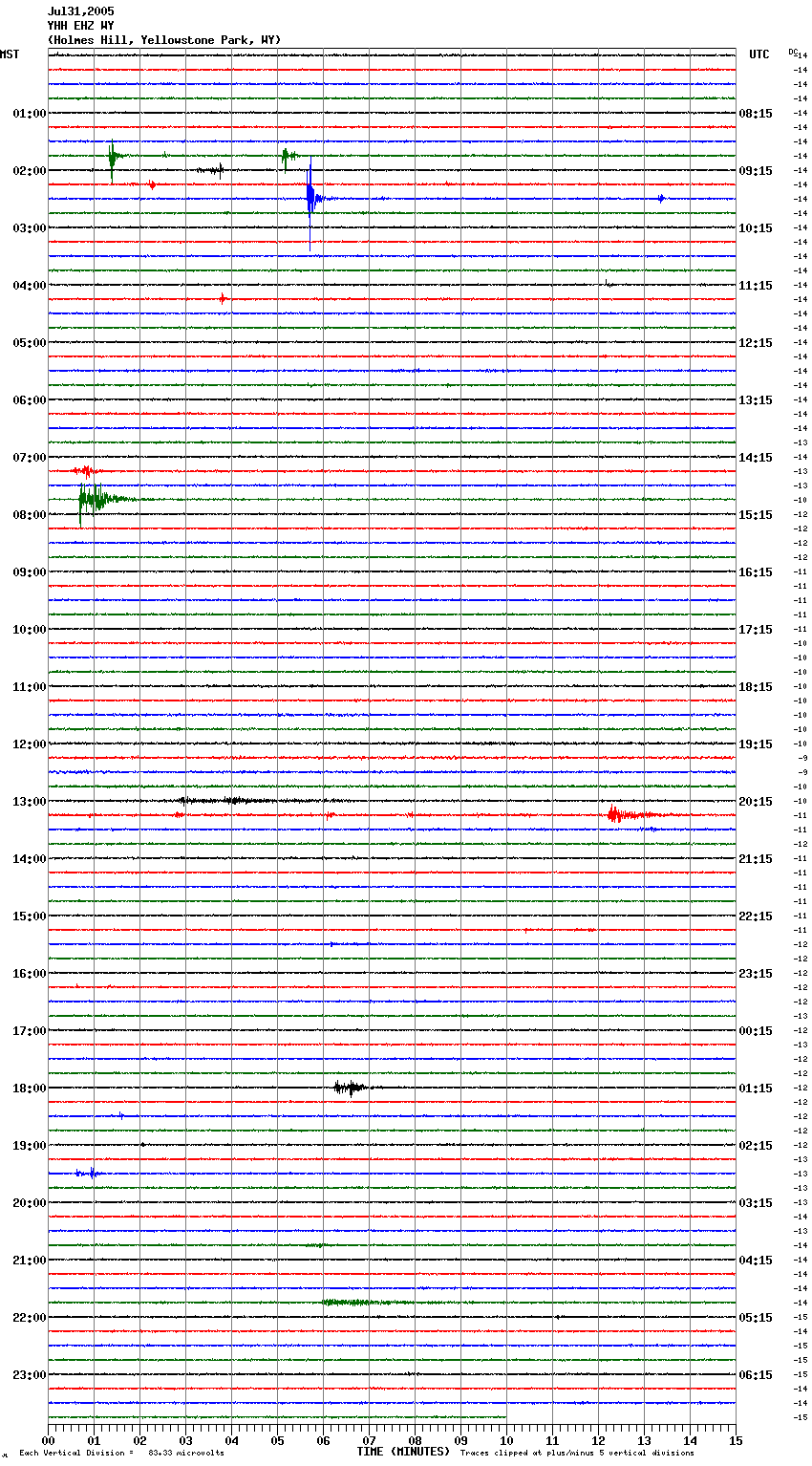Image resolution: width=812 pixels, height=1466 pixels.
Task: Click the Each Vertical Division 83.33 microvolts note
Action: pyautogui.click(x=121, y=1454)
